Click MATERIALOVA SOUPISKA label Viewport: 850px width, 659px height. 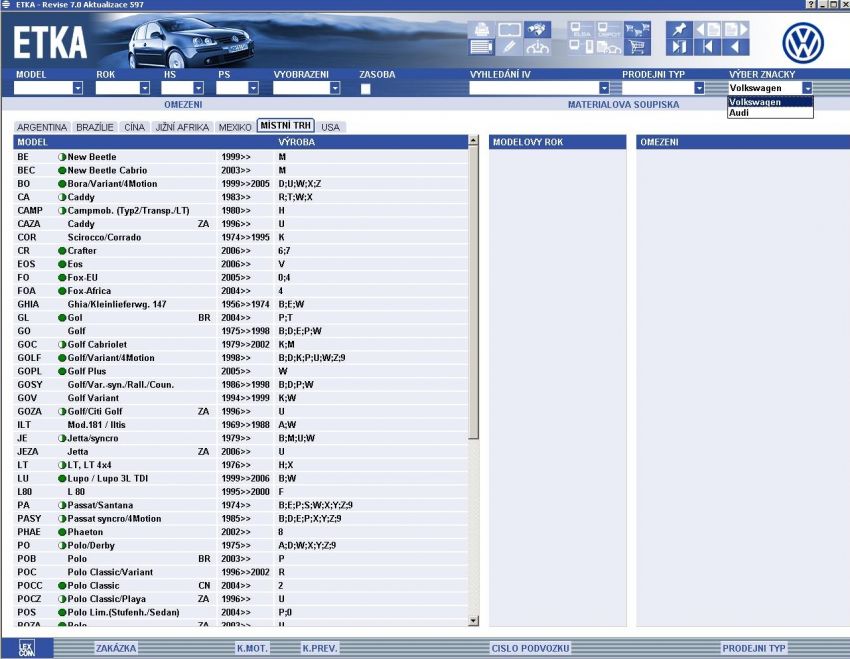click(623, 105)
